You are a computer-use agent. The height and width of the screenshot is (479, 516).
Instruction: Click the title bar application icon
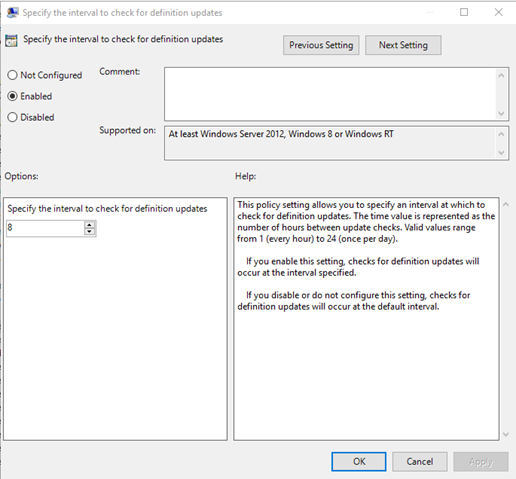click(x=12, y=13)
